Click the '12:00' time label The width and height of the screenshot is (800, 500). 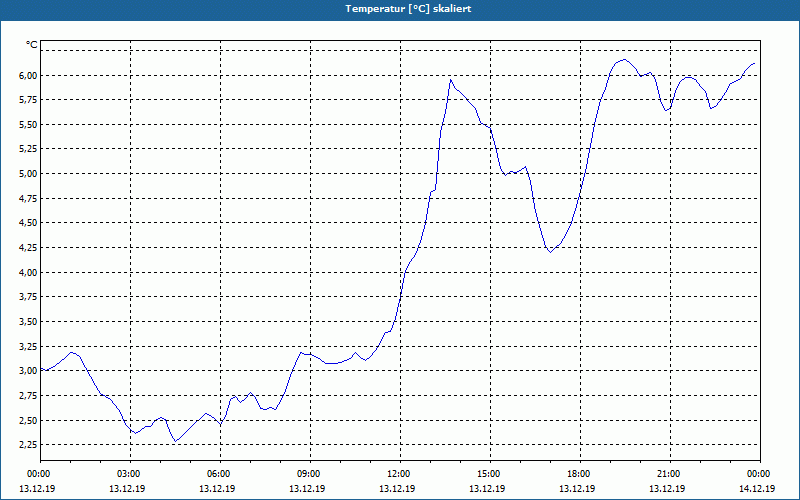pyautogui.click(x=399, y=474)
